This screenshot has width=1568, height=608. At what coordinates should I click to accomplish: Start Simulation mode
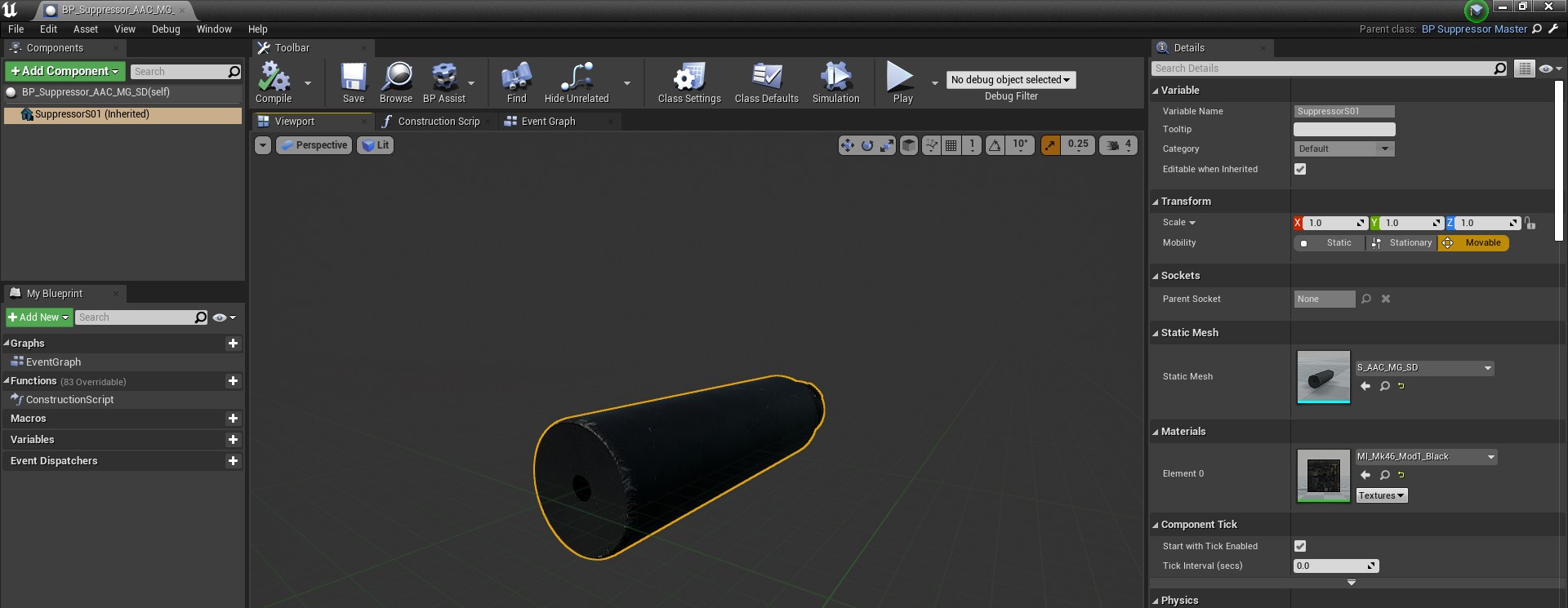(835, 82)
